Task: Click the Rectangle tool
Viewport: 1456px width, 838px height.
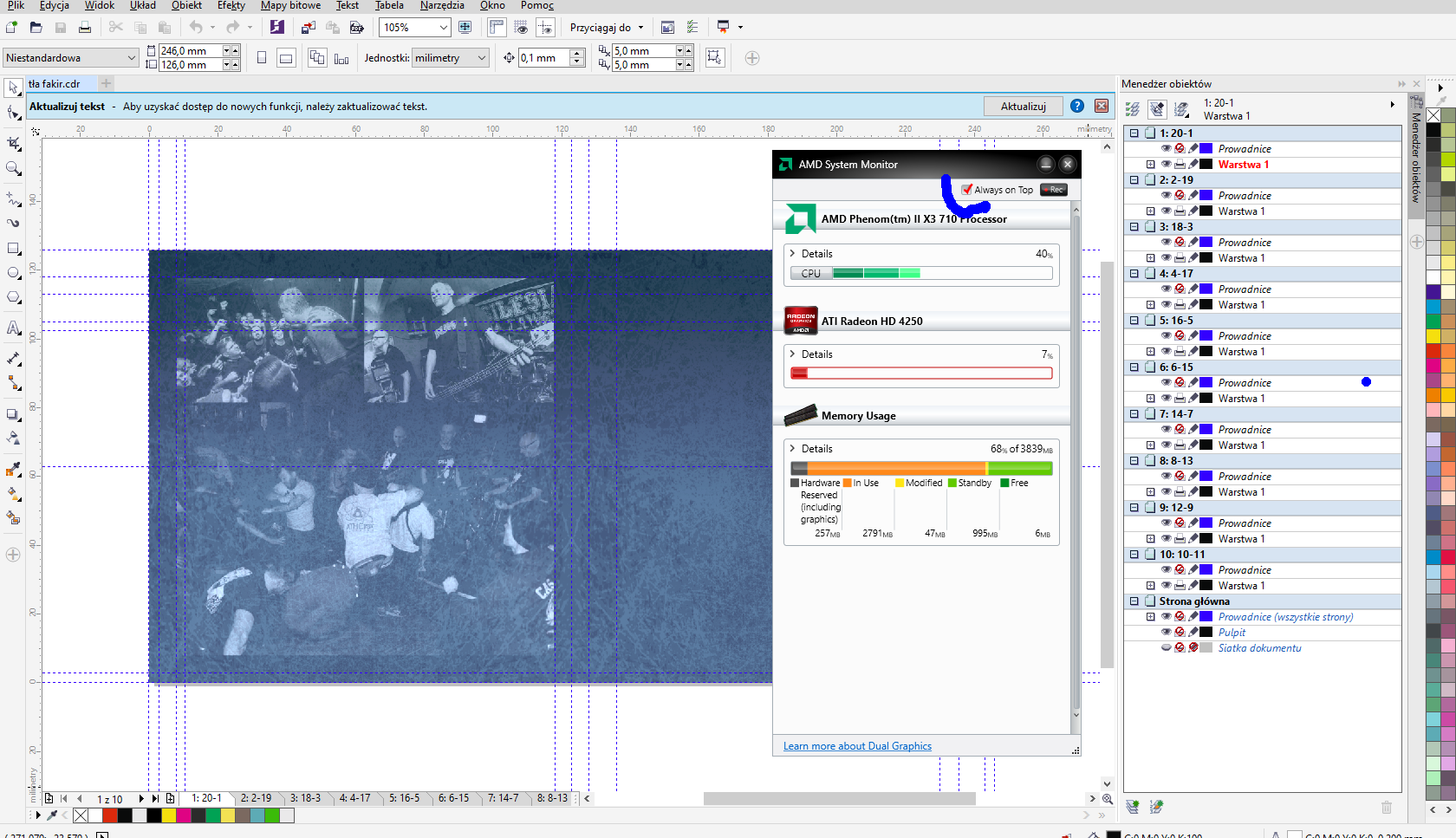Action: (x=13, y=249)
